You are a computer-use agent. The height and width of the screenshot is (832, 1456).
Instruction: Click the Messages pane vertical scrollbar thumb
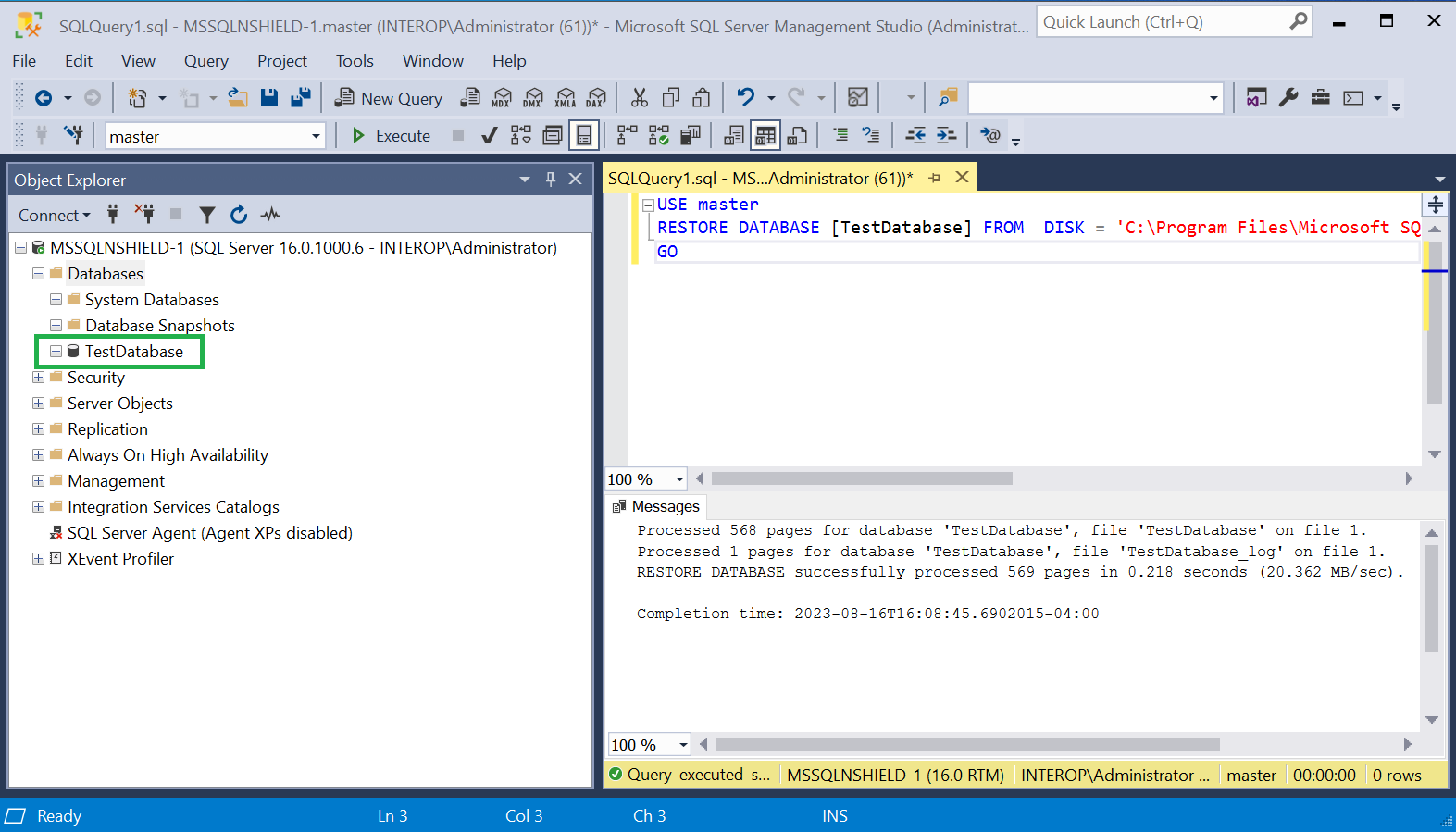click(x=1432, y=599)
